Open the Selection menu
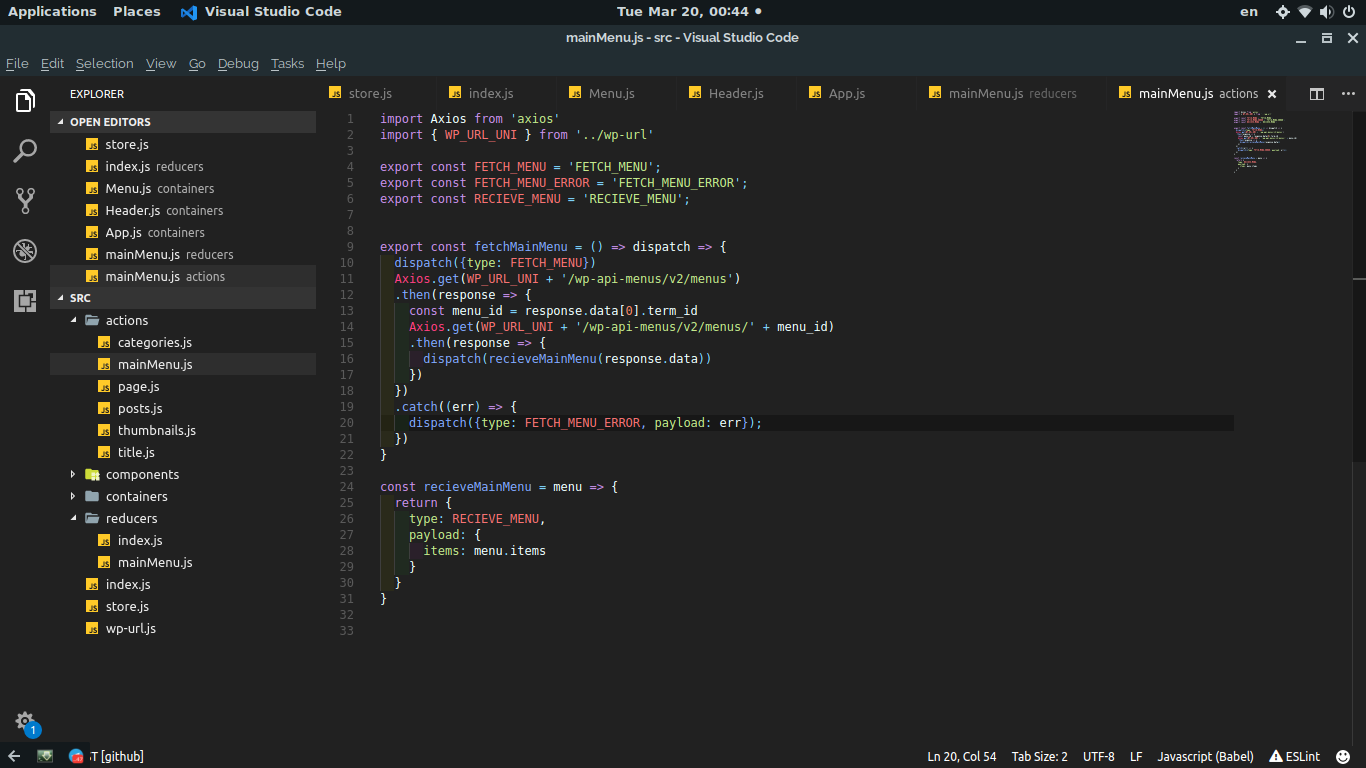 point(104,63)
